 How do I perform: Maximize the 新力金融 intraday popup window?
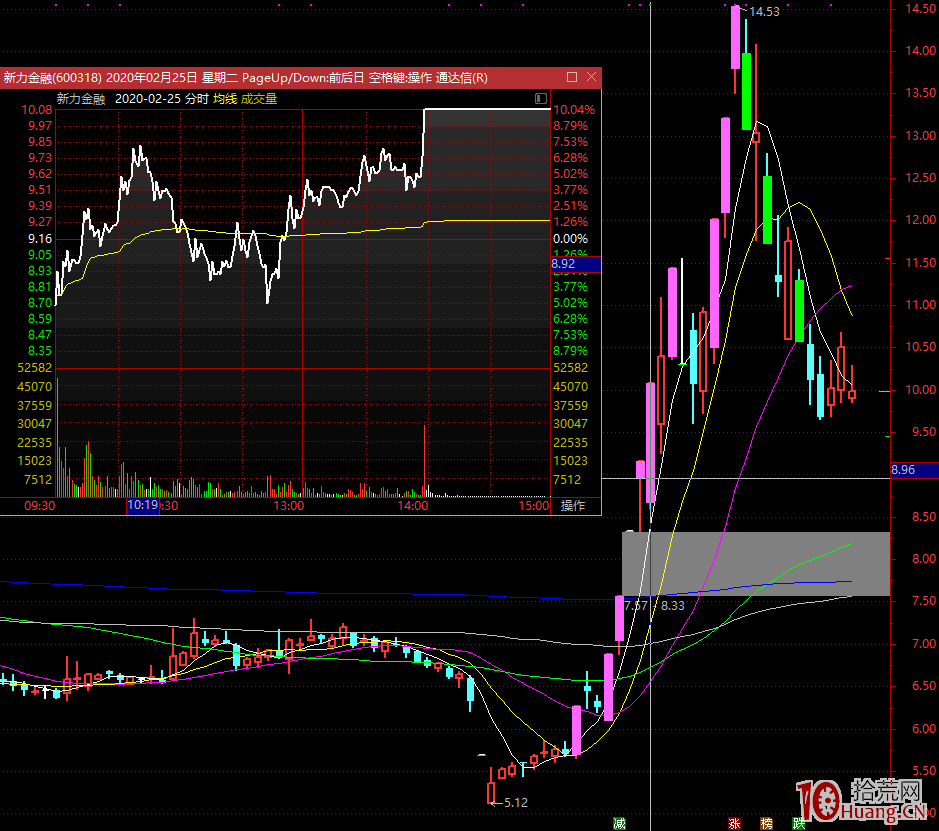(572, 77)
